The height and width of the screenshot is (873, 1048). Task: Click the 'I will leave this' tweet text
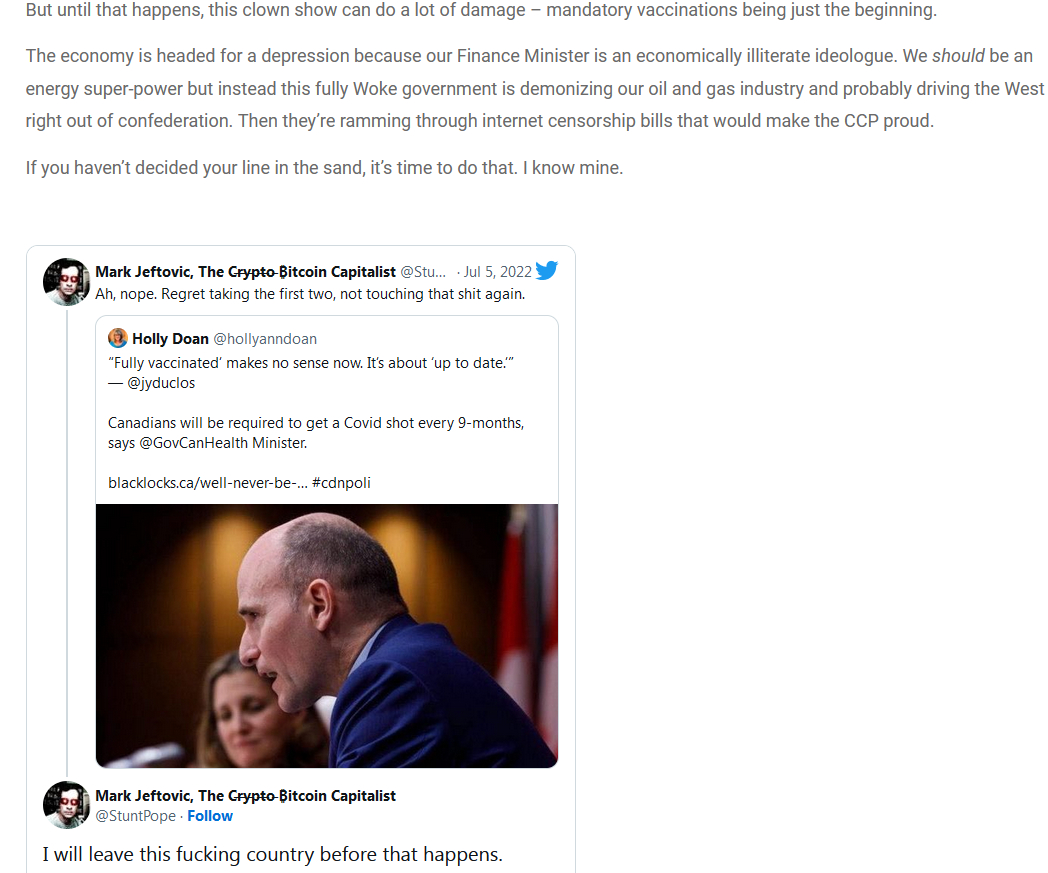(272, 854)
